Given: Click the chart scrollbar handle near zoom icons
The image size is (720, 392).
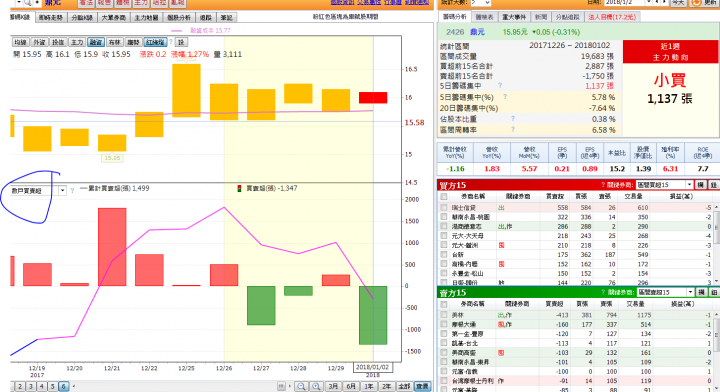Looking at the screenshot, I should (281, 386).
